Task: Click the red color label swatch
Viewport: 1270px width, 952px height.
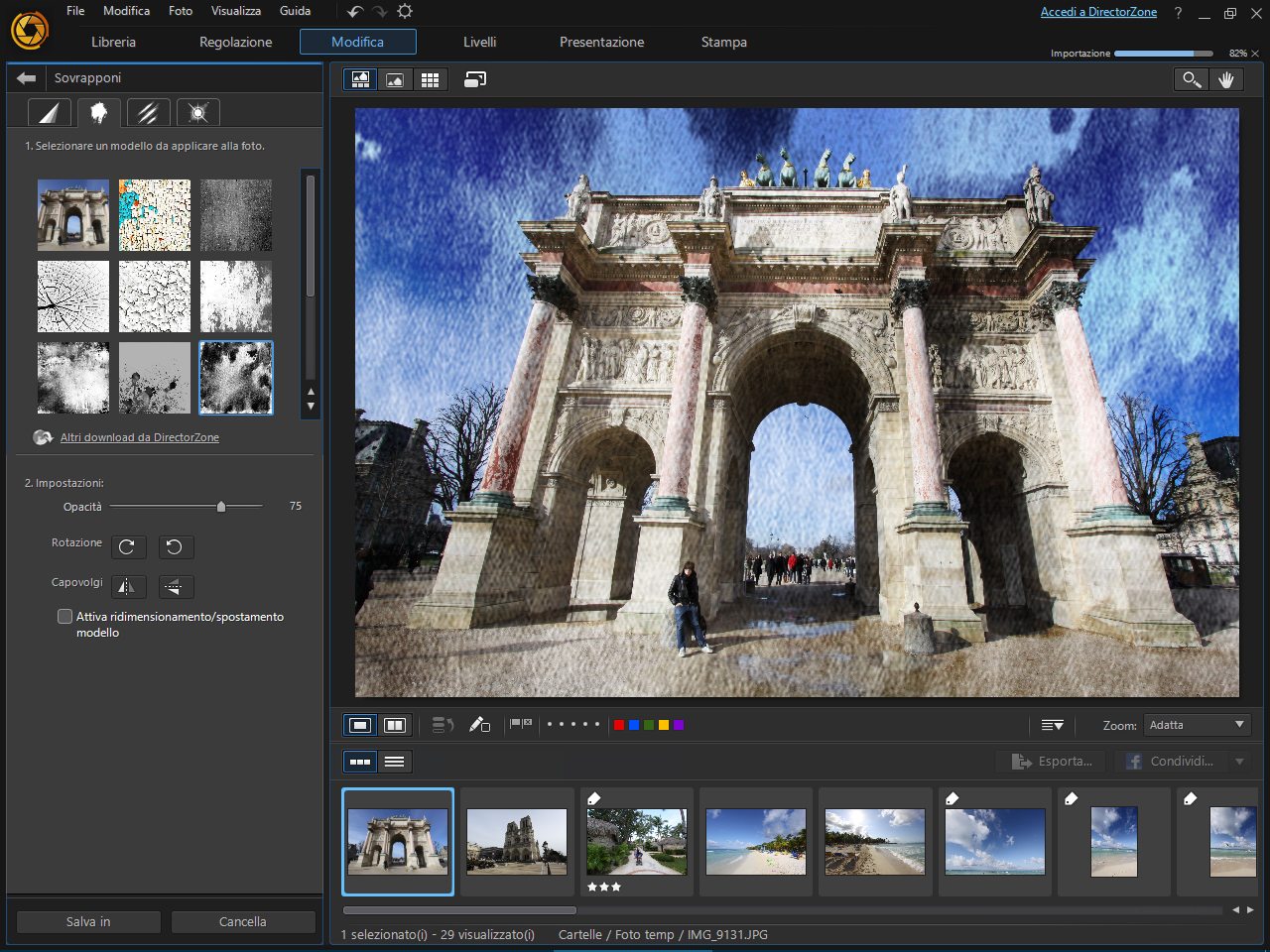Action: [x=619, y=725]
